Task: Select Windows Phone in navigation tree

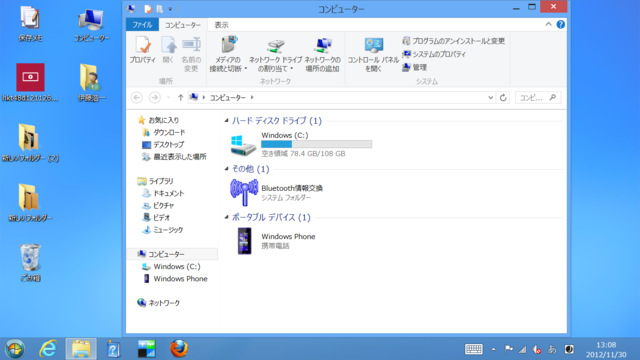Action: 175,279
